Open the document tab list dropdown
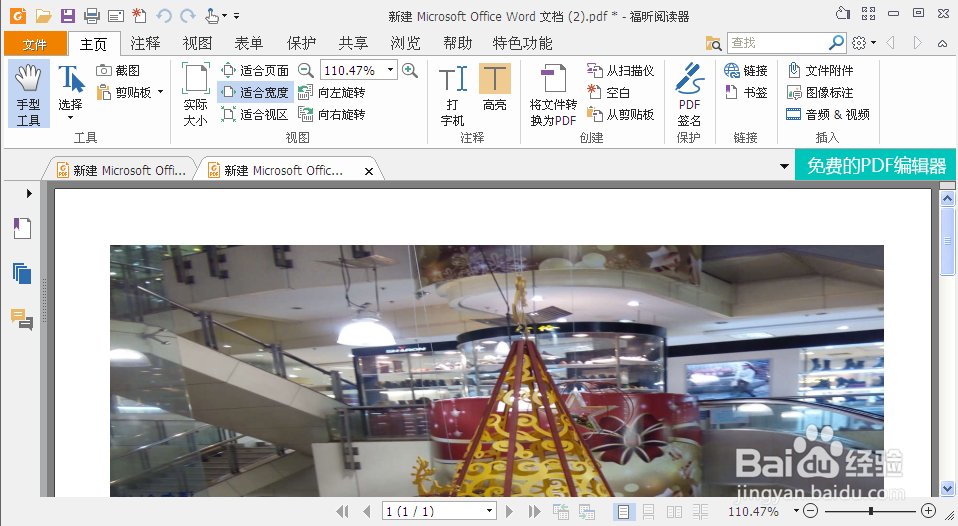This screenshot has height=526, width=958. tap(784, 166)
